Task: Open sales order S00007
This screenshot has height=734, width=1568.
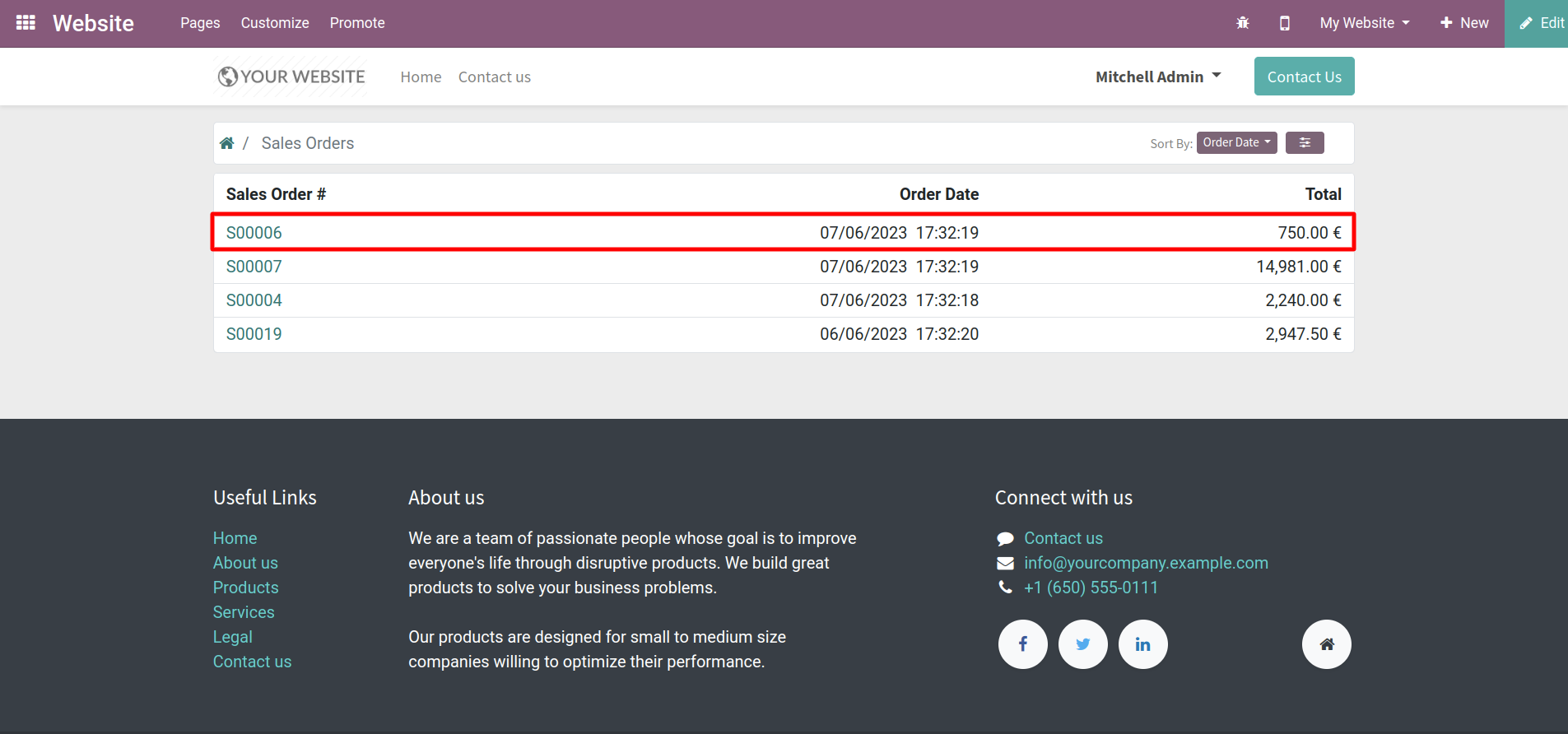Action: click(x=254, y=267)
